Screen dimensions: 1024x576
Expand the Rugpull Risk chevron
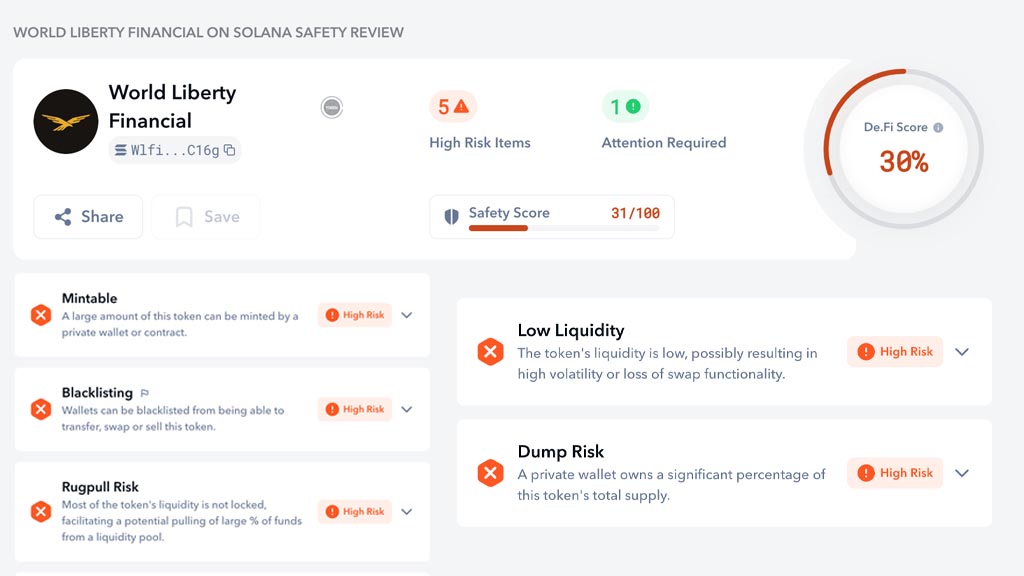click(x=407, y=512)
